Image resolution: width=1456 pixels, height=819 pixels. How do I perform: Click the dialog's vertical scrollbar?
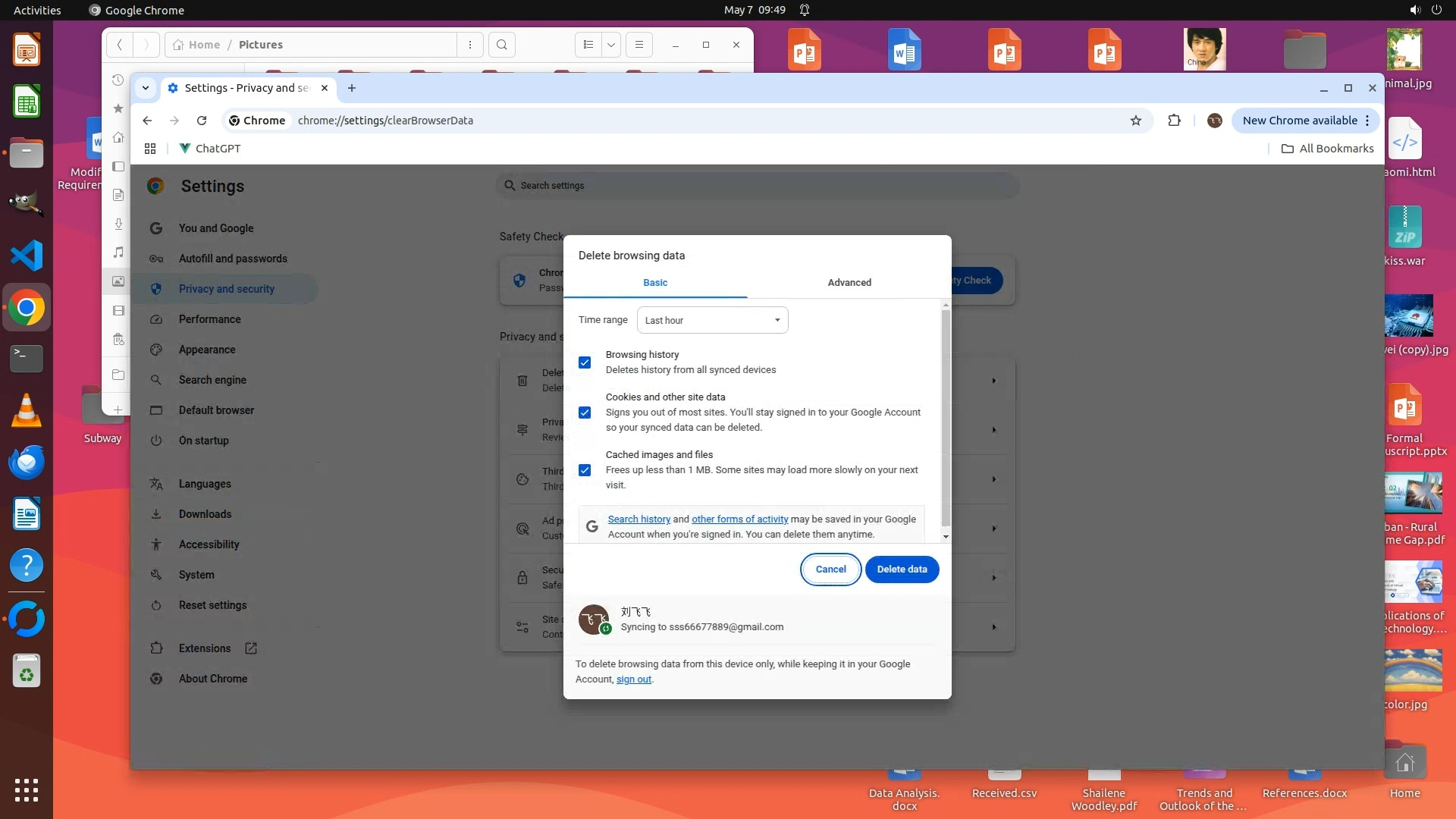(x=945, y=417)
